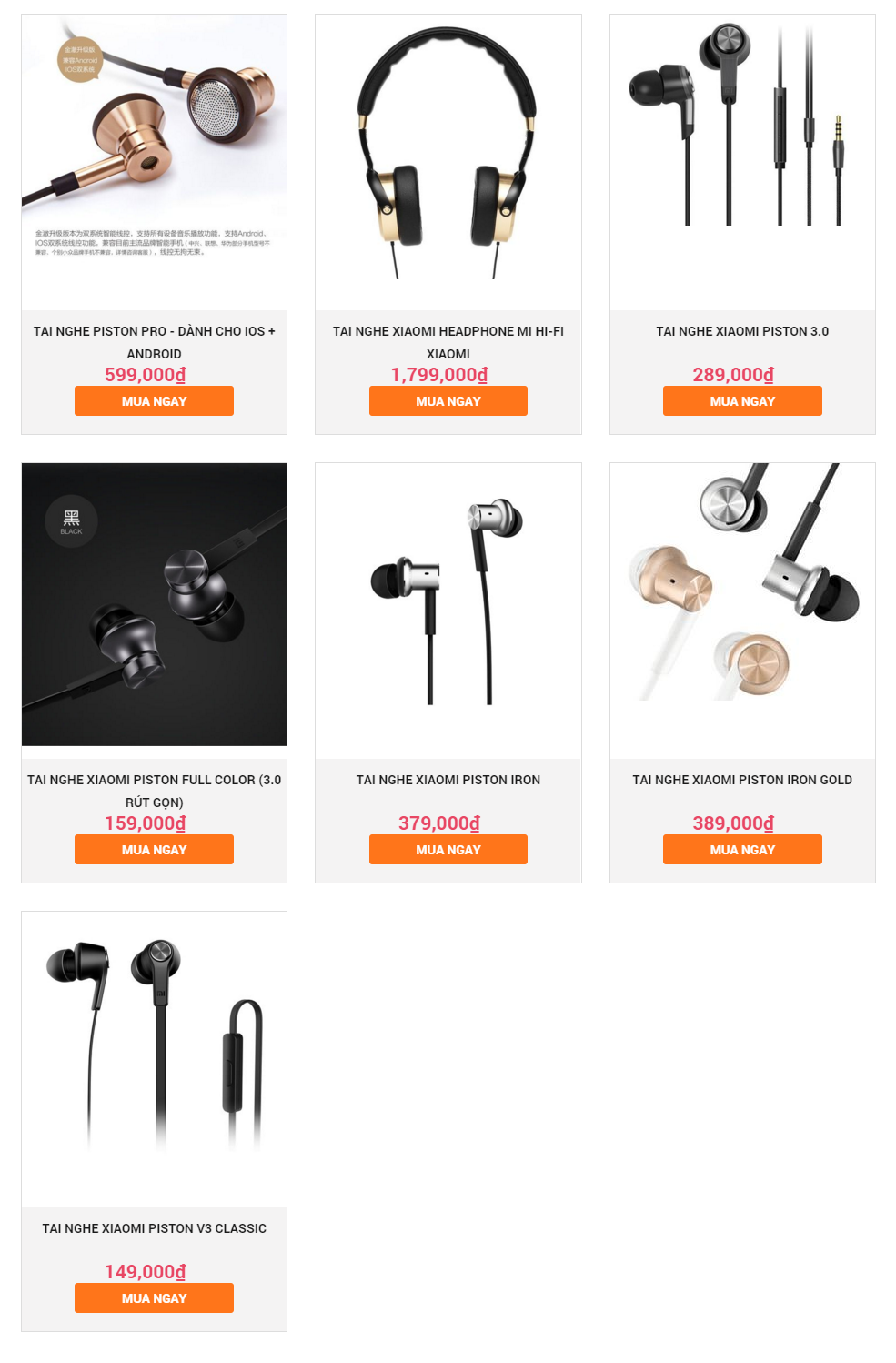Image resolution: width=896 pixels, height=1363 pixels.
Task: Open the Tai Nghe Xiaomi Piston Iron title
Action: pos(448,780)
